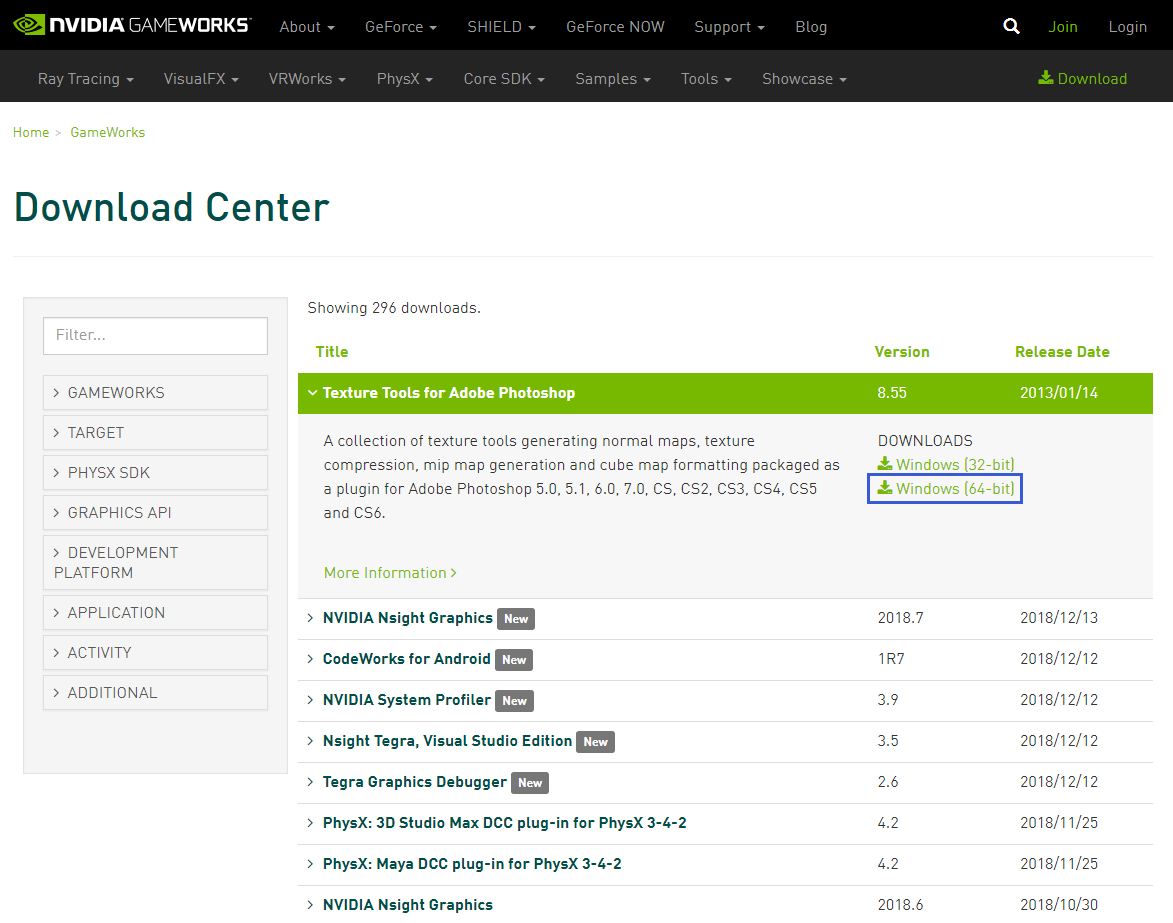Sort downloads by Release Date column
This screenshot has height=923, width=1173.
pyautogui.click(x=1062, y=352)
